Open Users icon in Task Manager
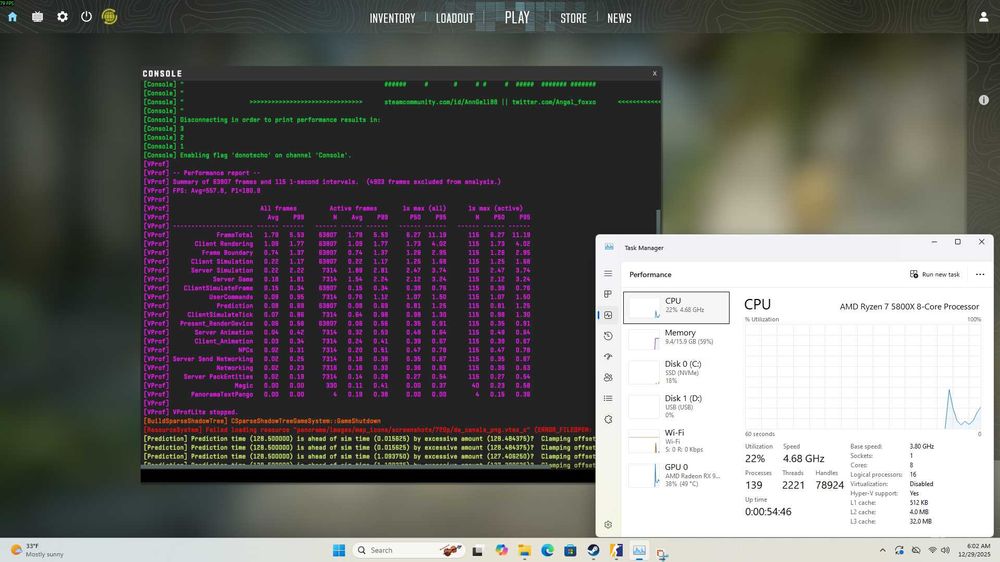 point(608,378)
